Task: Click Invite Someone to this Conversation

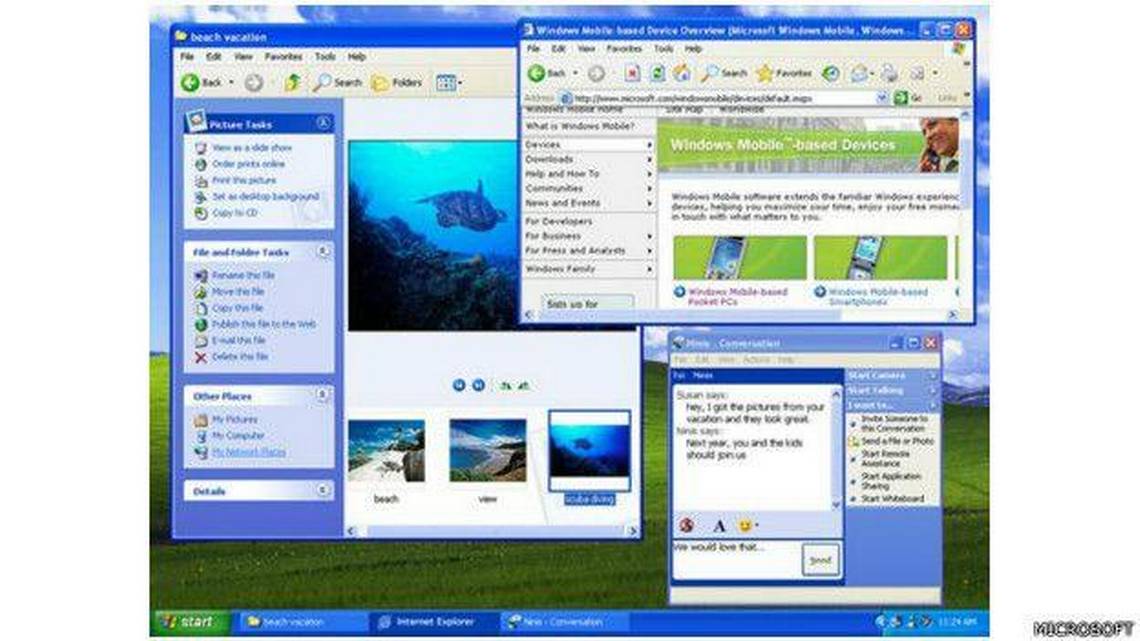Action: 894,424
